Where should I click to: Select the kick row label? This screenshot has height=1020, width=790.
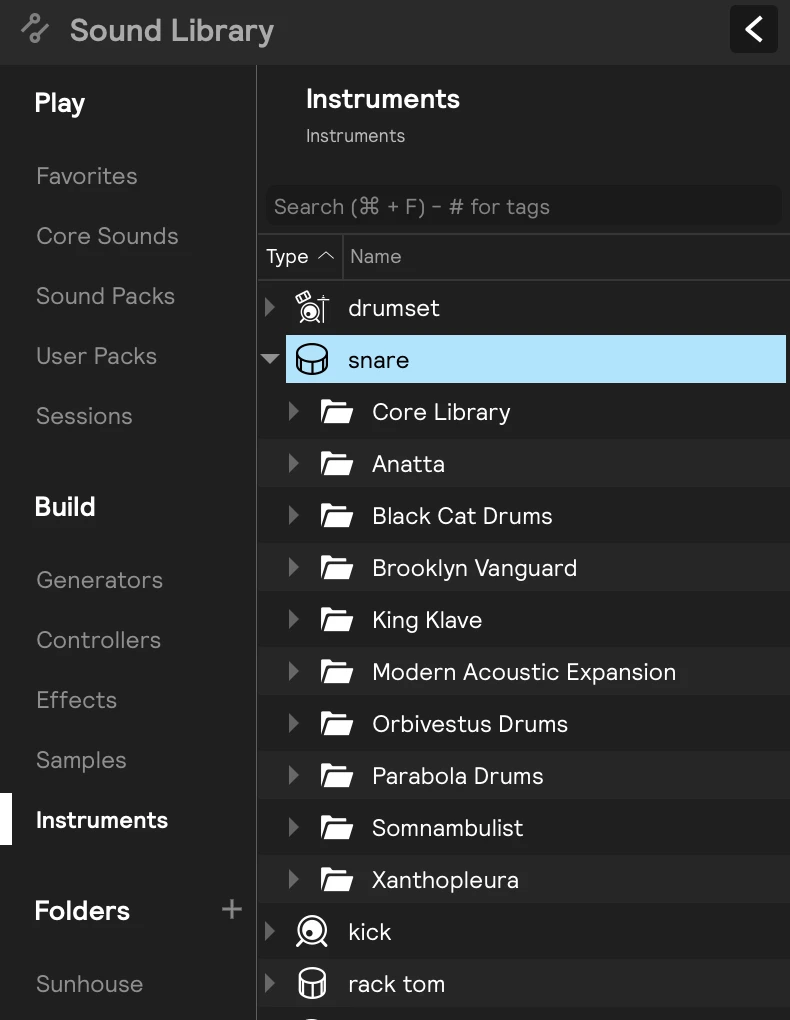tap(370, 932)
